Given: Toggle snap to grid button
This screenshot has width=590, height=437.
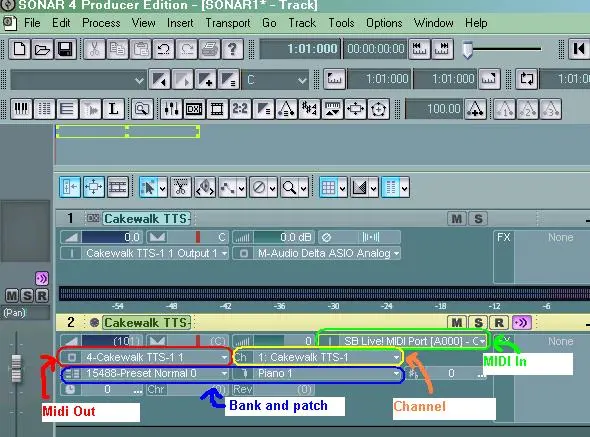Looking at the screenshot, I should 328,187.
